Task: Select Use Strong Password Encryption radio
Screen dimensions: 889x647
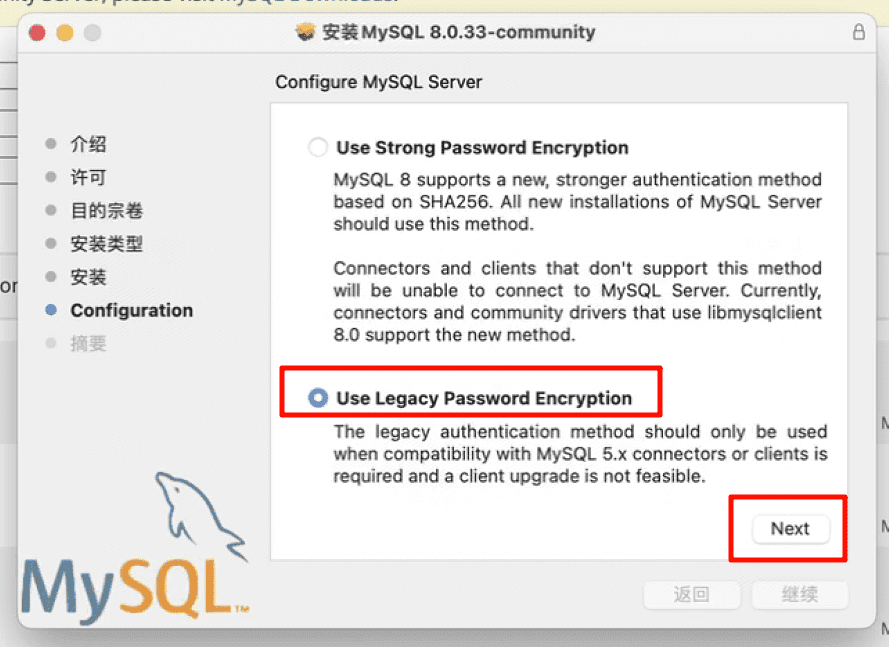Action: (318, 147)
